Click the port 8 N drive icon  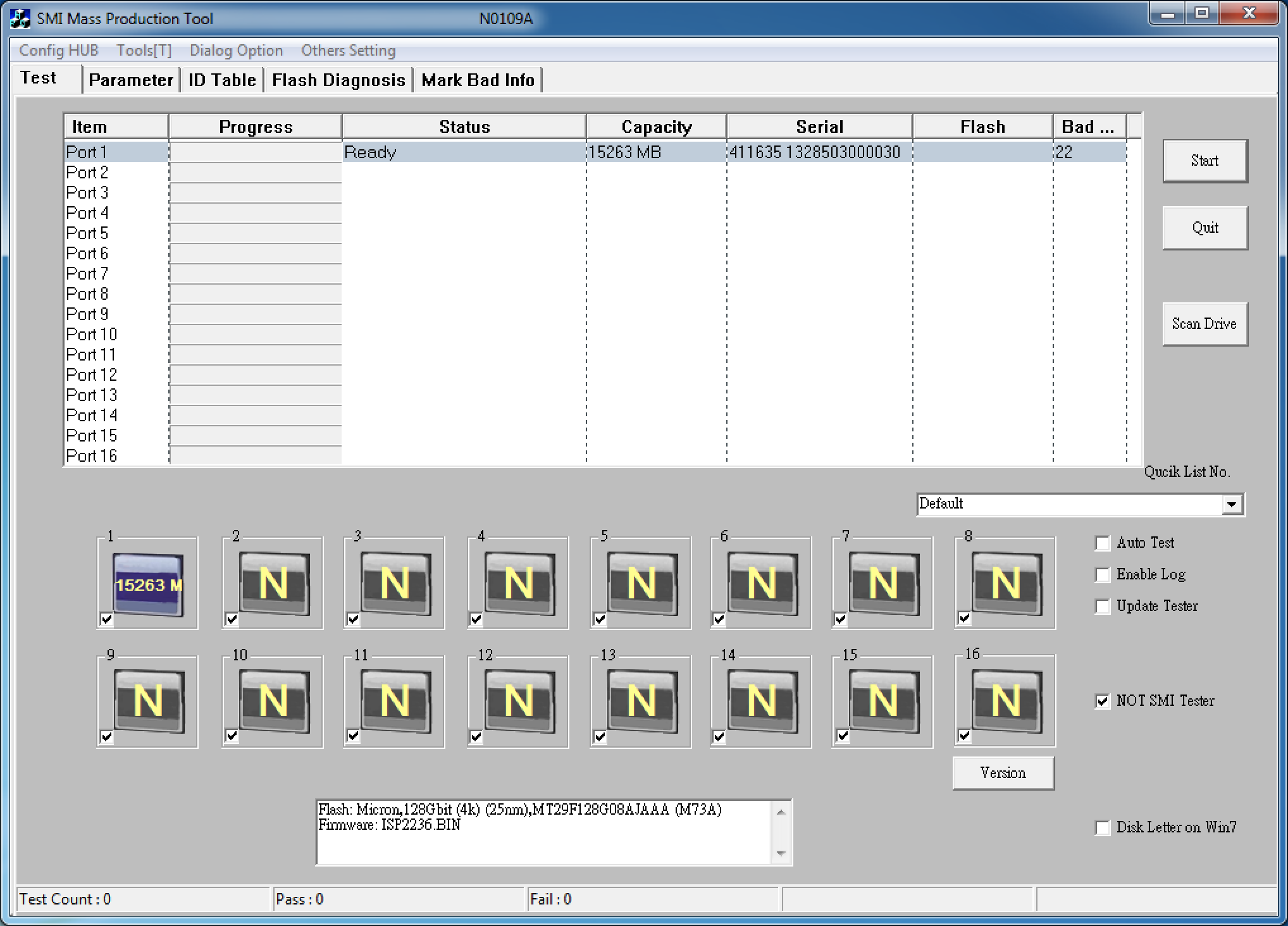1006,584
